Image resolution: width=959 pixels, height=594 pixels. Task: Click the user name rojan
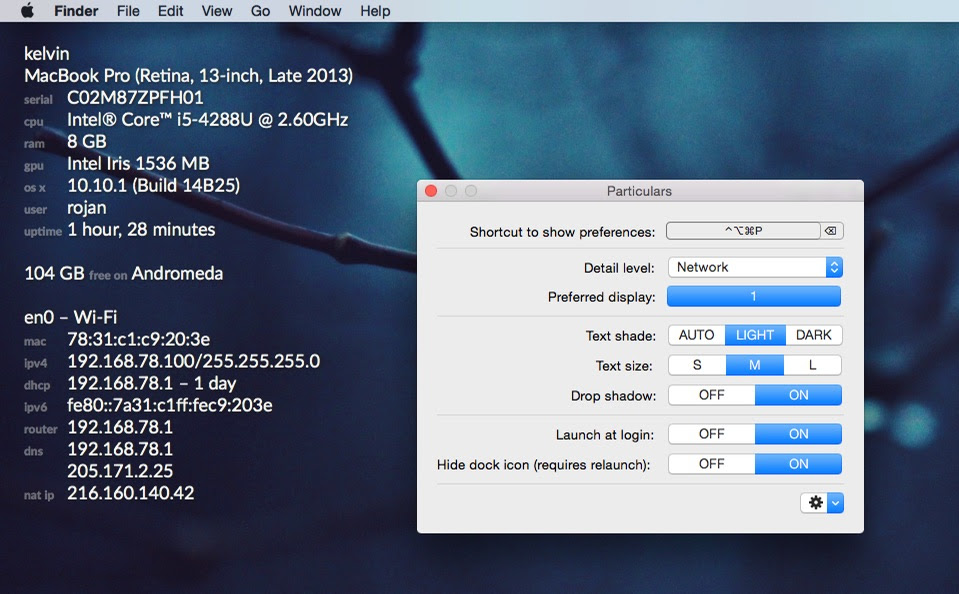pos(87,208)
